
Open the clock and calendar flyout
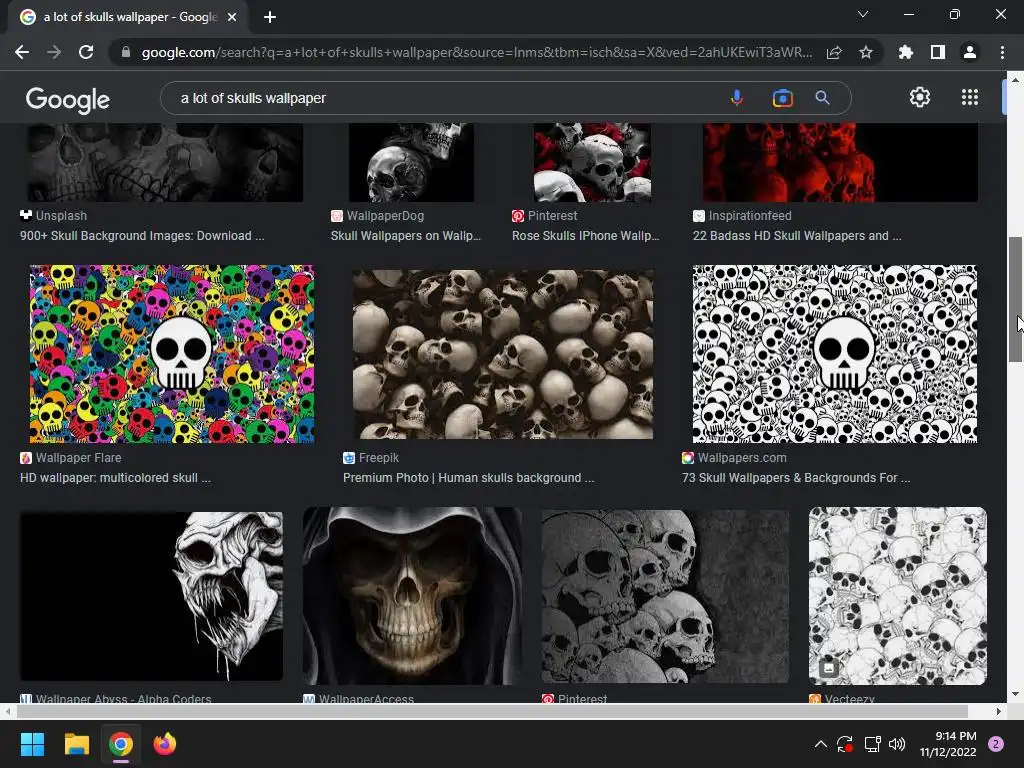coord(948,744)
